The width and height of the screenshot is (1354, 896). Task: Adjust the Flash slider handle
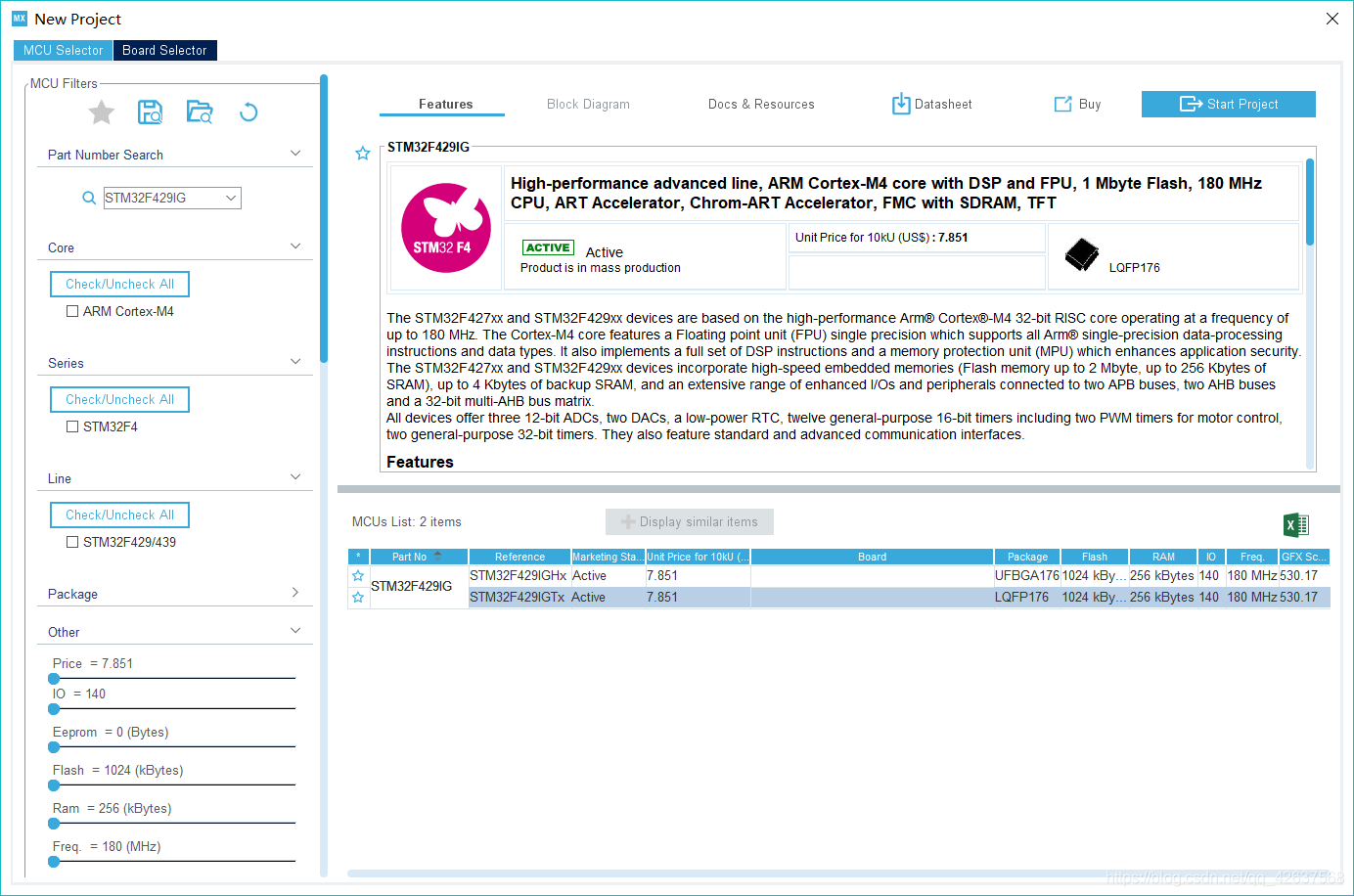tap(54, 785)
